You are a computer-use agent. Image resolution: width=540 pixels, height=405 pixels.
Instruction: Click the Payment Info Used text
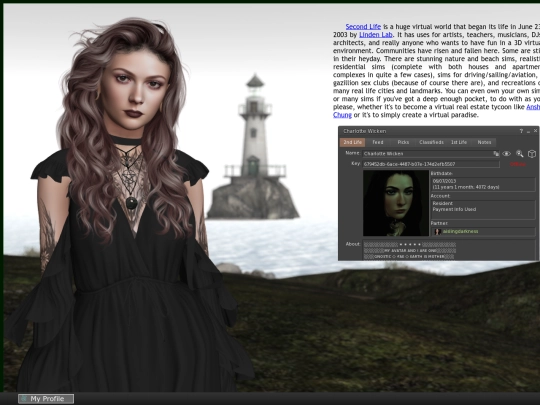[454, 209]
